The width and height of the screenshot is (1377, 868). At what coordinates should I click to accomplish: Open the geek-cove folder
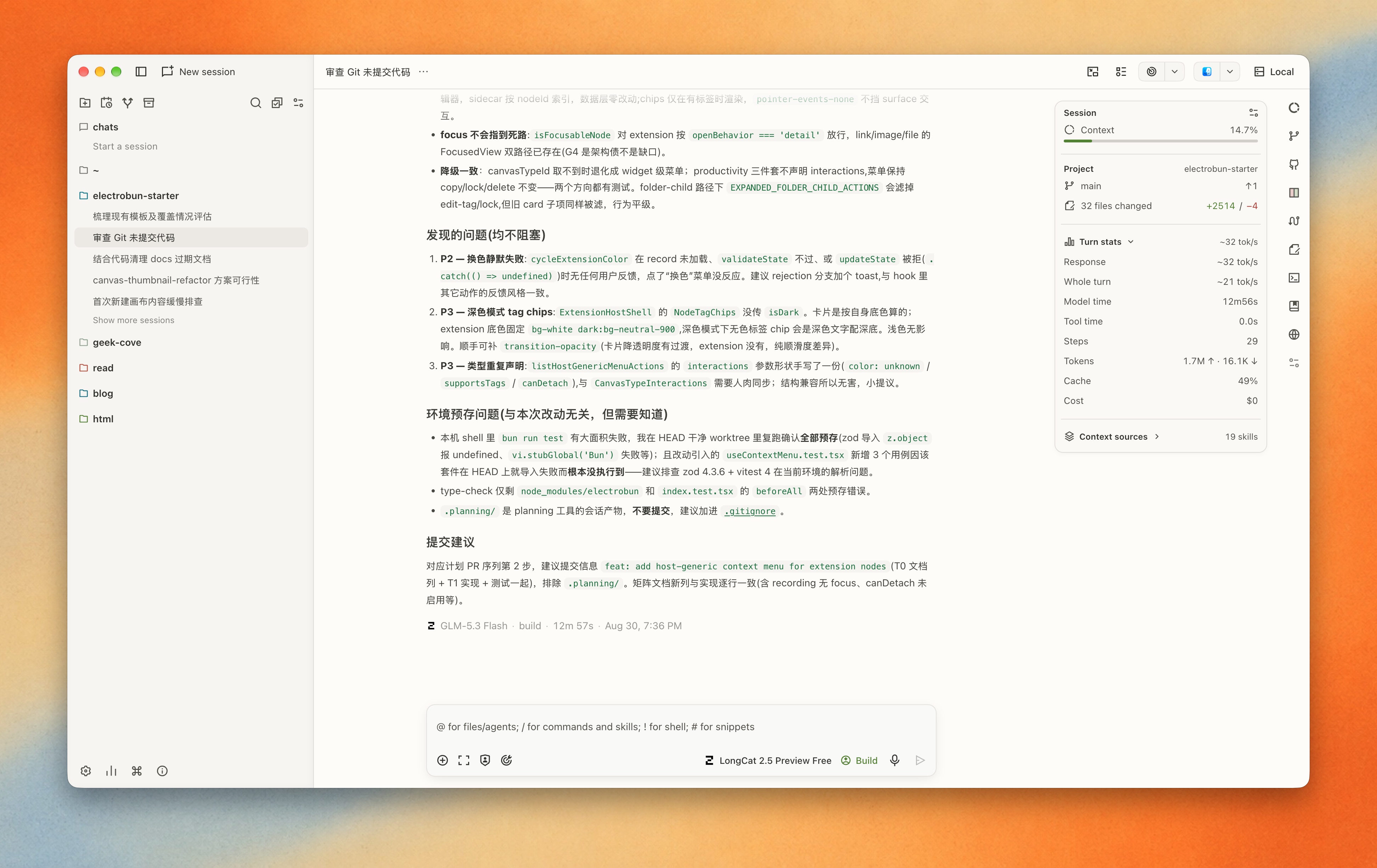click(x=117, y=343)
